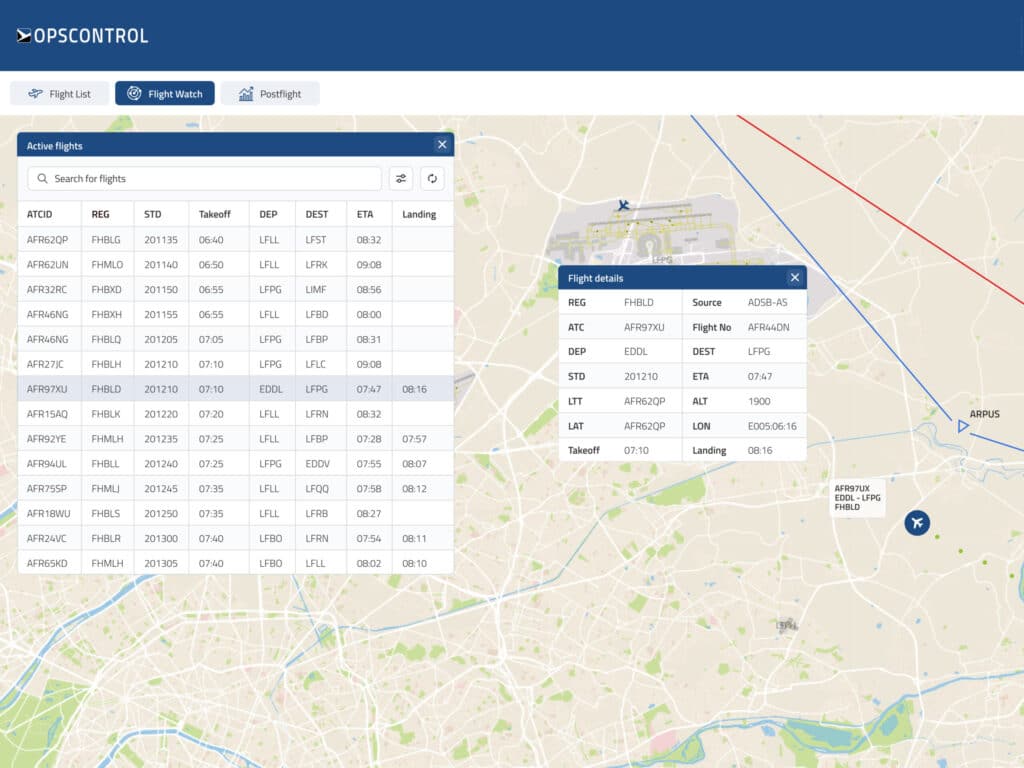Switch to the Flight Watch tab
1024x768 pixels.
(165, 93)
